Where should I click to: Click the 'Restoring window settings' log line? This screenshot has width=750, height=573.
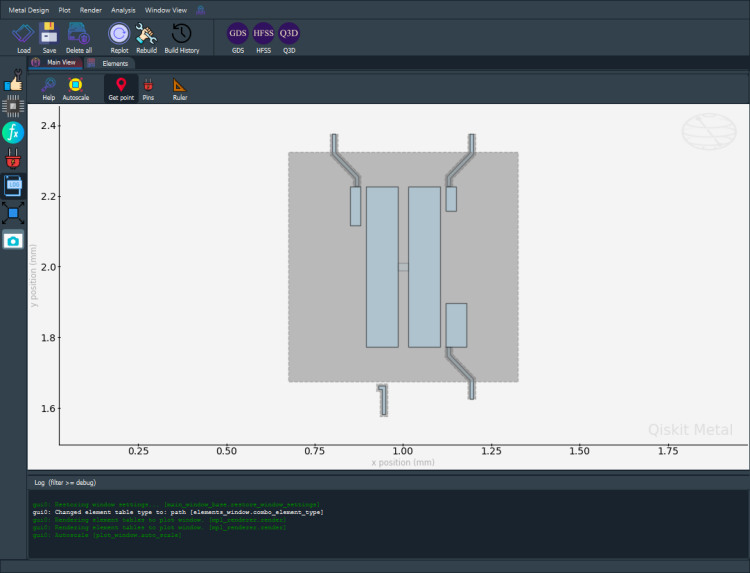(x=176, y=505)
